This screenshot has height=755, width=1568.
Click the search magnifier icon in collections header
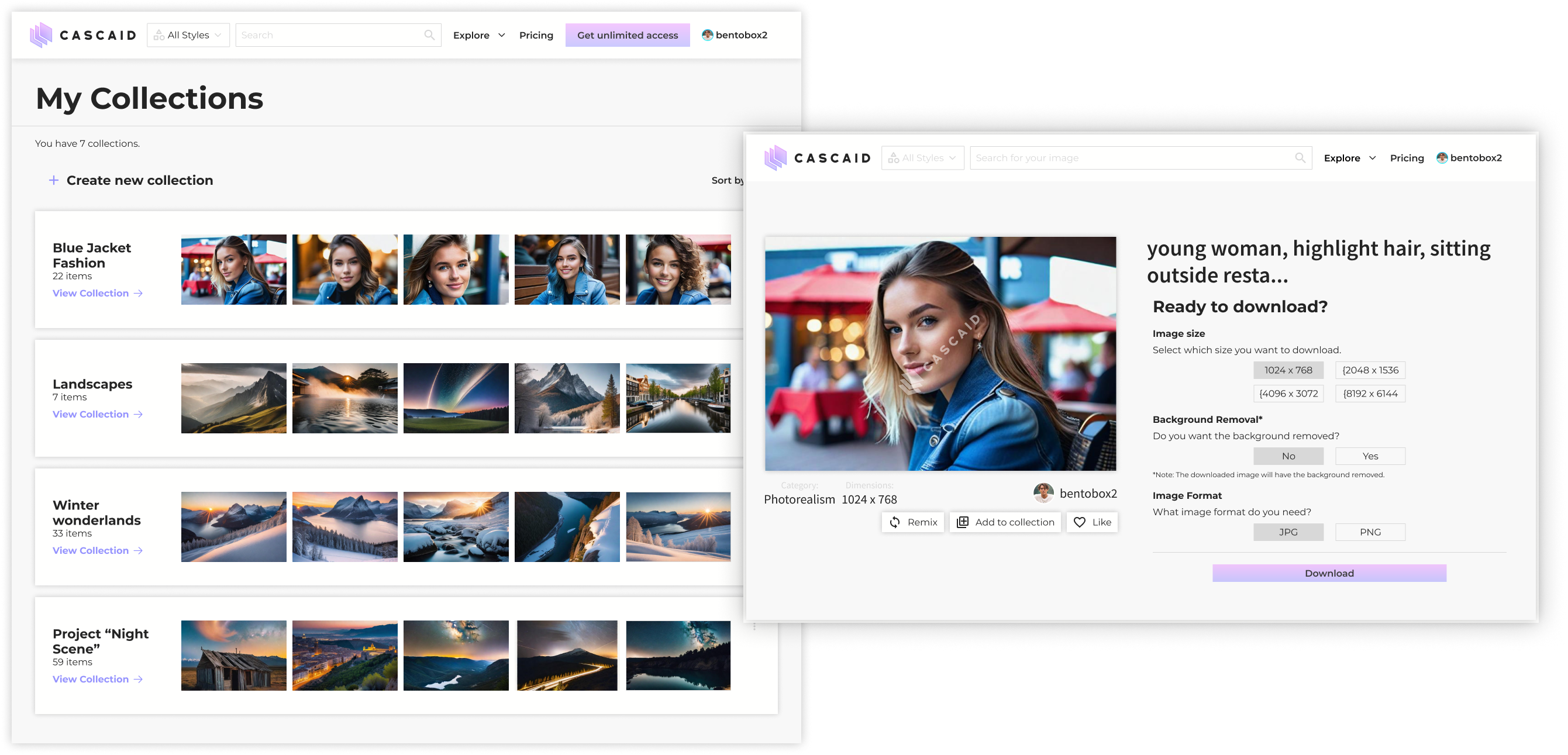[429, 35]
